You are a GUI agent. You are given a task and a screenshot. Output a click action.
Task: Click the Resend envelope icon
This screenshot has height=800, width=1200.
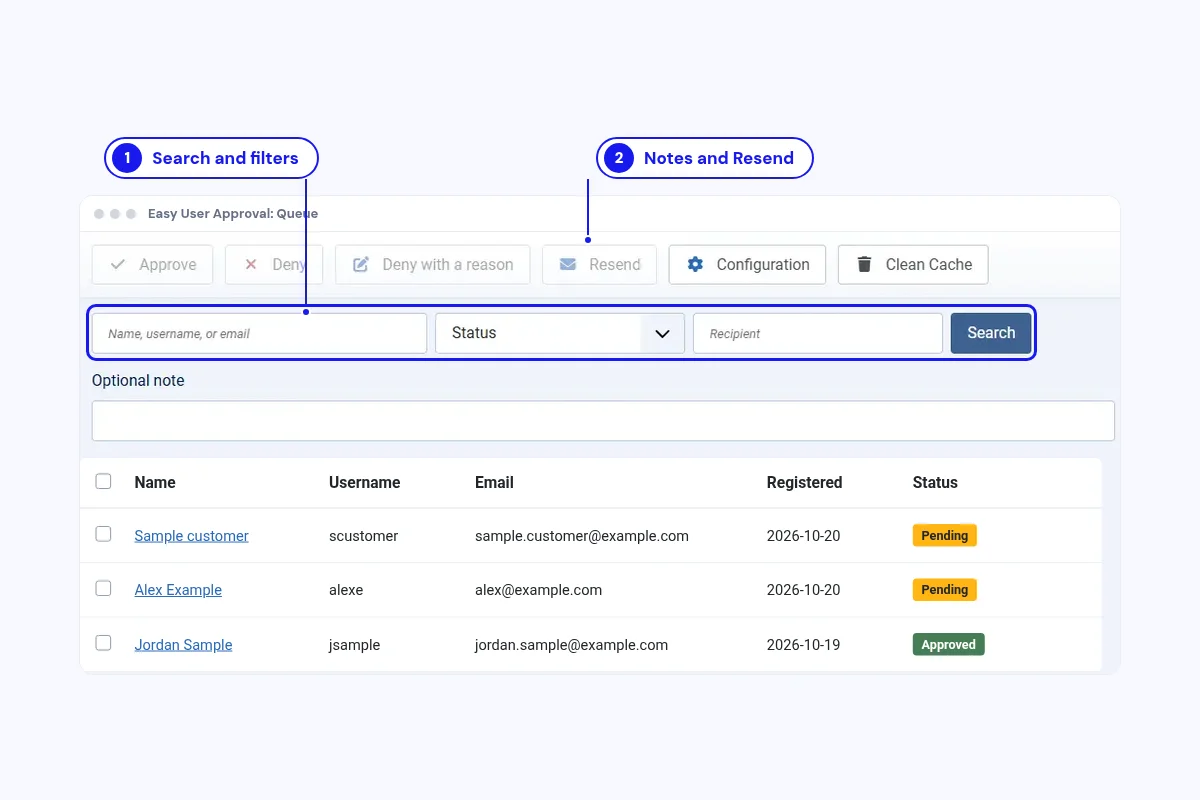(568, 265)
